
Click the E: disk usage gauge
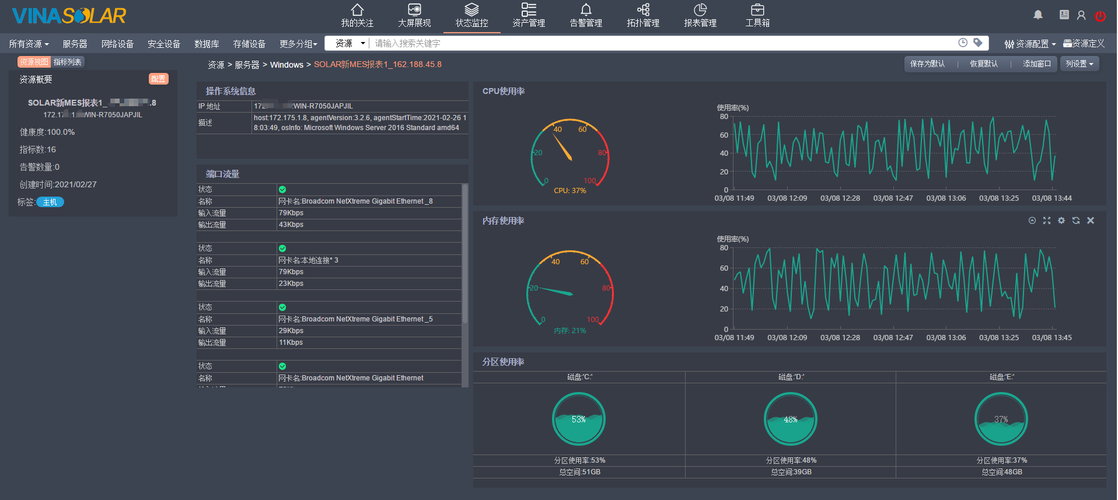pyautogui.click(x=1002, y=419)
